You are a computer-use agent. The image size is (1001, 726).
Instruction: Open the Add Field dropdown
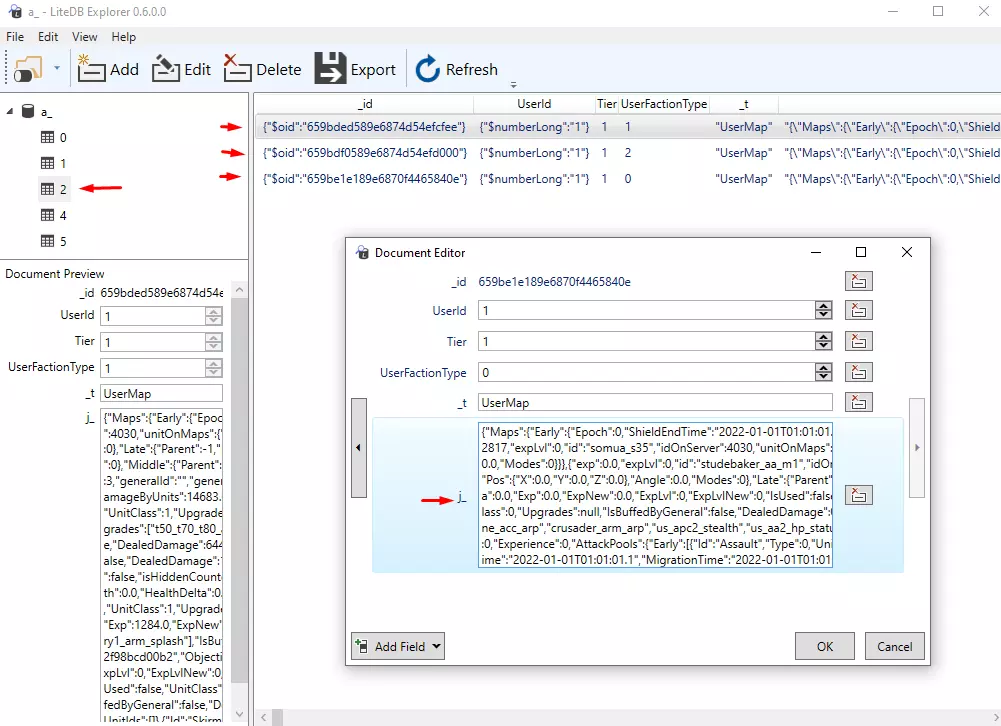pyautogui.click(x=398, y=646)
